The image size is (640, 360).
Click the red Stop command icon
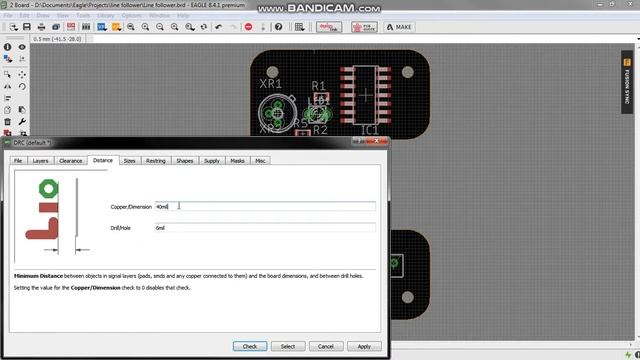(249, 27)
